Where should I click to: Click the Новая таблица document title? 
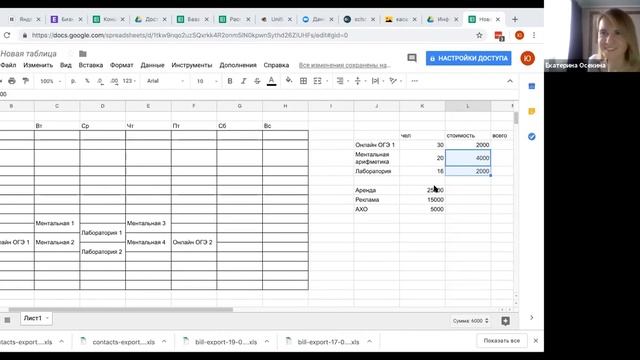(x=29, y=53)
